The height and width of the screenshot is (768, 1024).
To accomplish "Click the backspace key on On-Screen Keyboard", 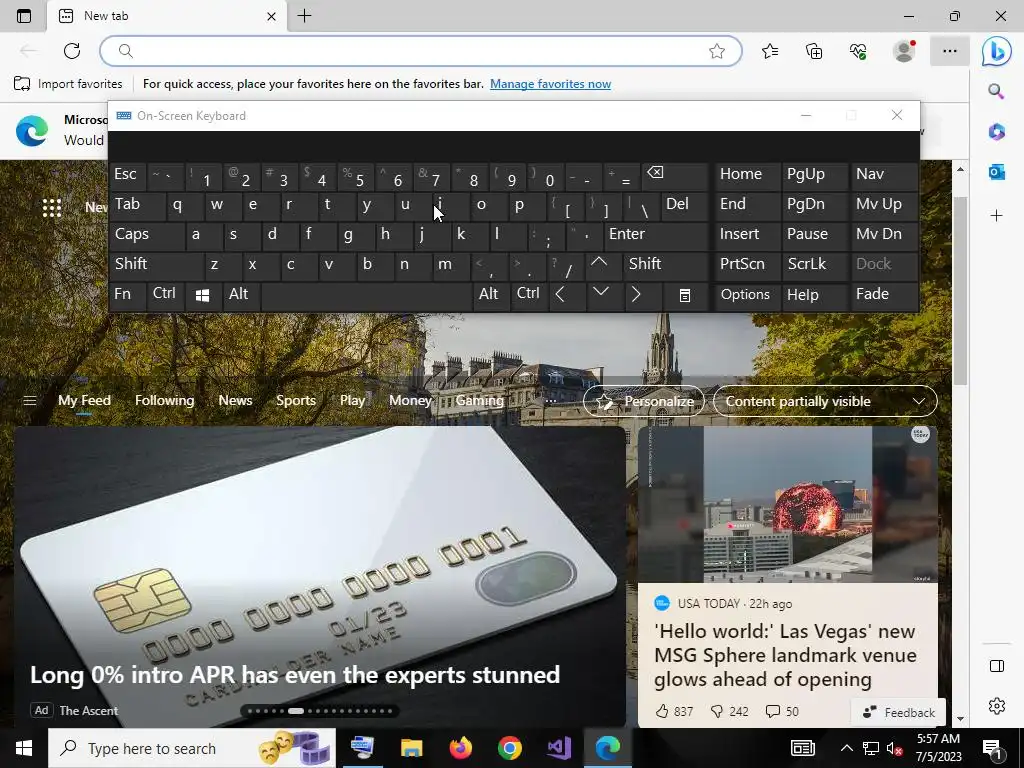I will [x=675, y=176].
